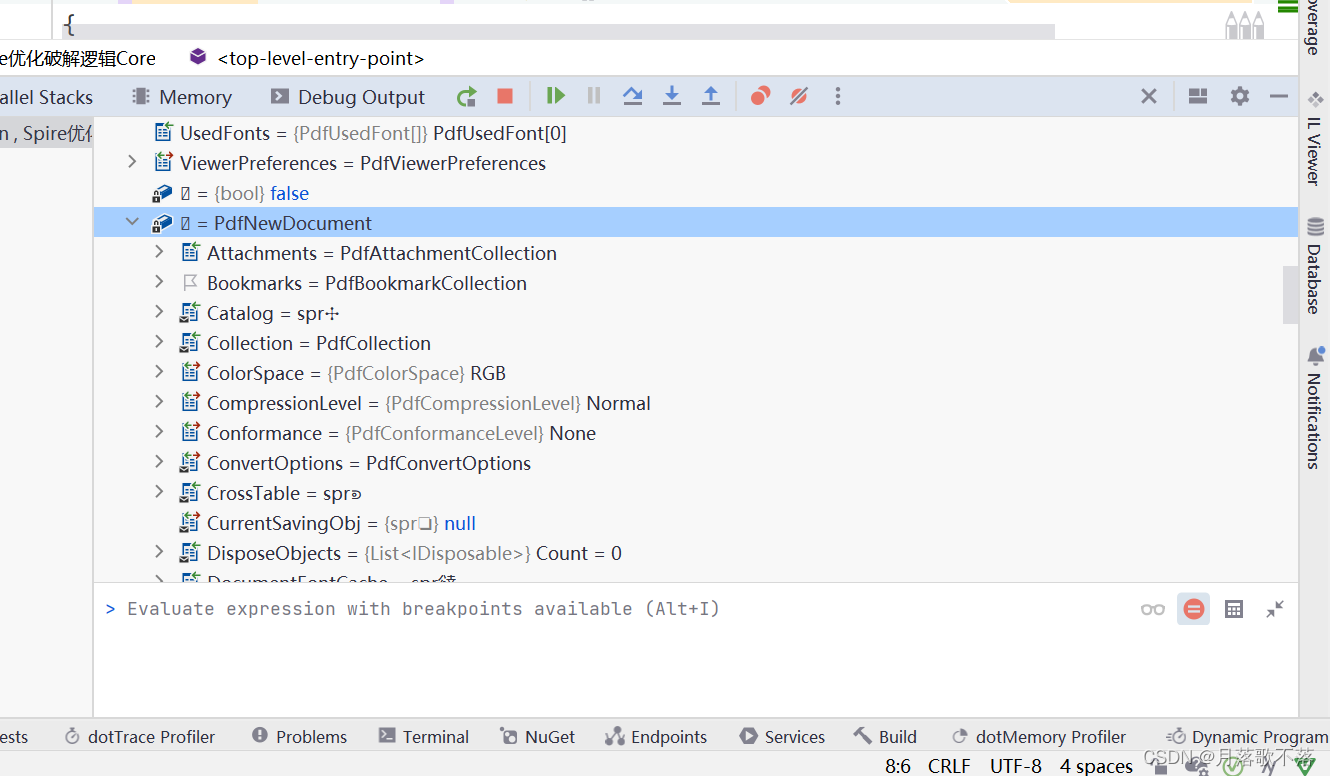Screen dimensions: 1330x776
Task: Expand the Catalog property
Action: [x=159, y=312]
